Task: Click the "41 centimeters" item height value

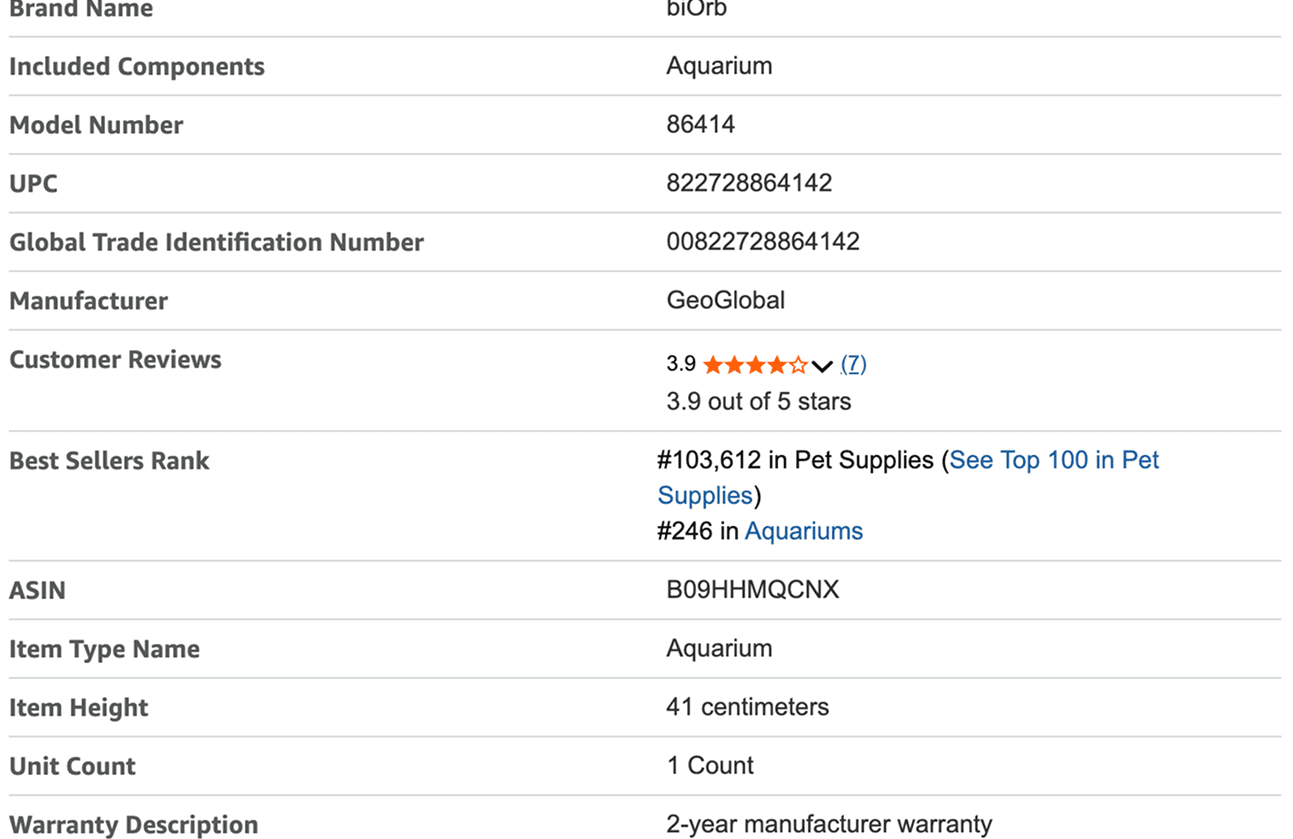Action: (x=747, y=707)
